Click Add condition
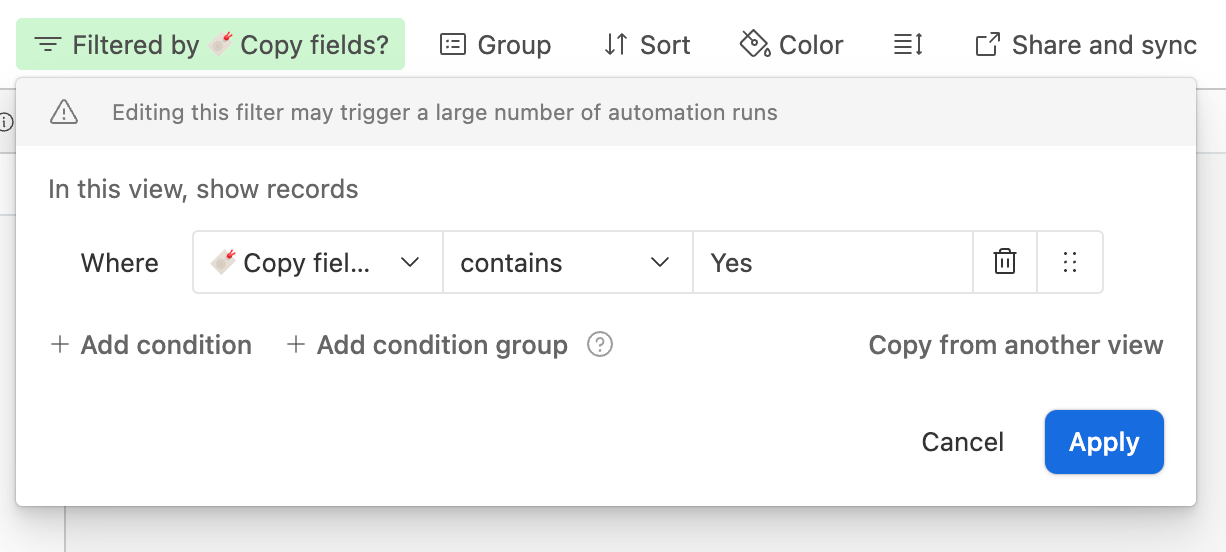 [151, 345]
